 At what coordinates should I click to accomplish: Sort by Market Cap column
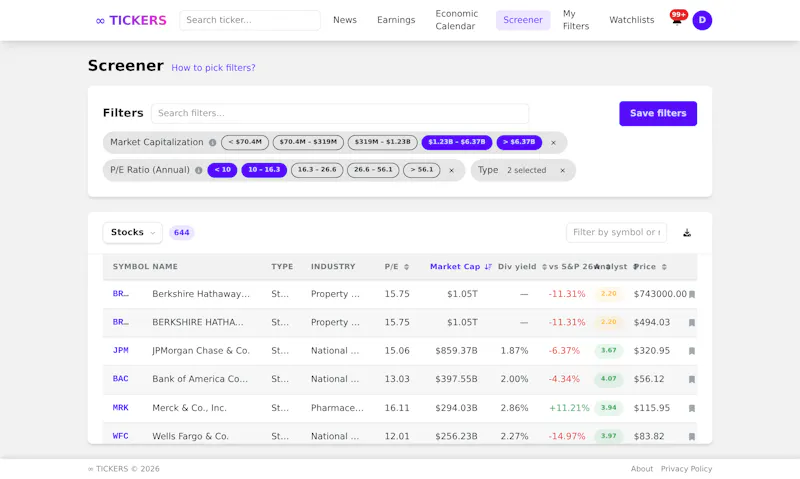click(460, 267)
